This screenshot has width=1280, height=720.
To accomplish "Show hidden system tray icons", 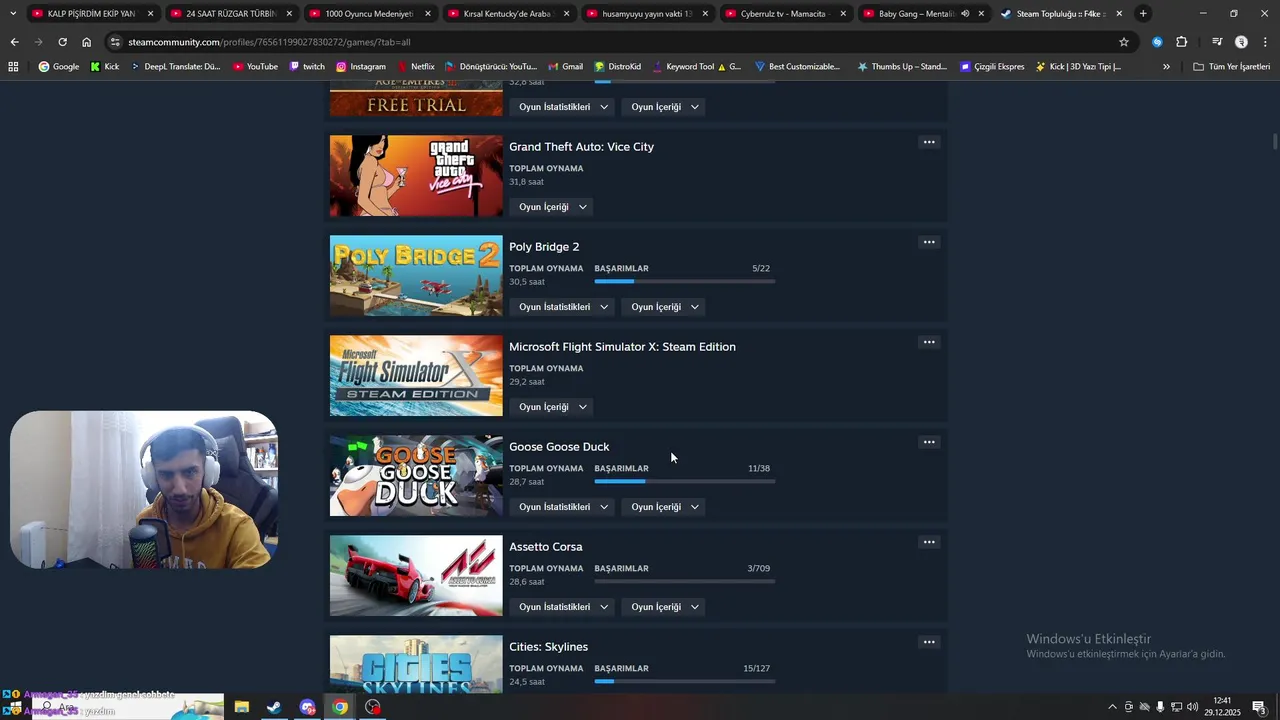I will click(1112, 707).
